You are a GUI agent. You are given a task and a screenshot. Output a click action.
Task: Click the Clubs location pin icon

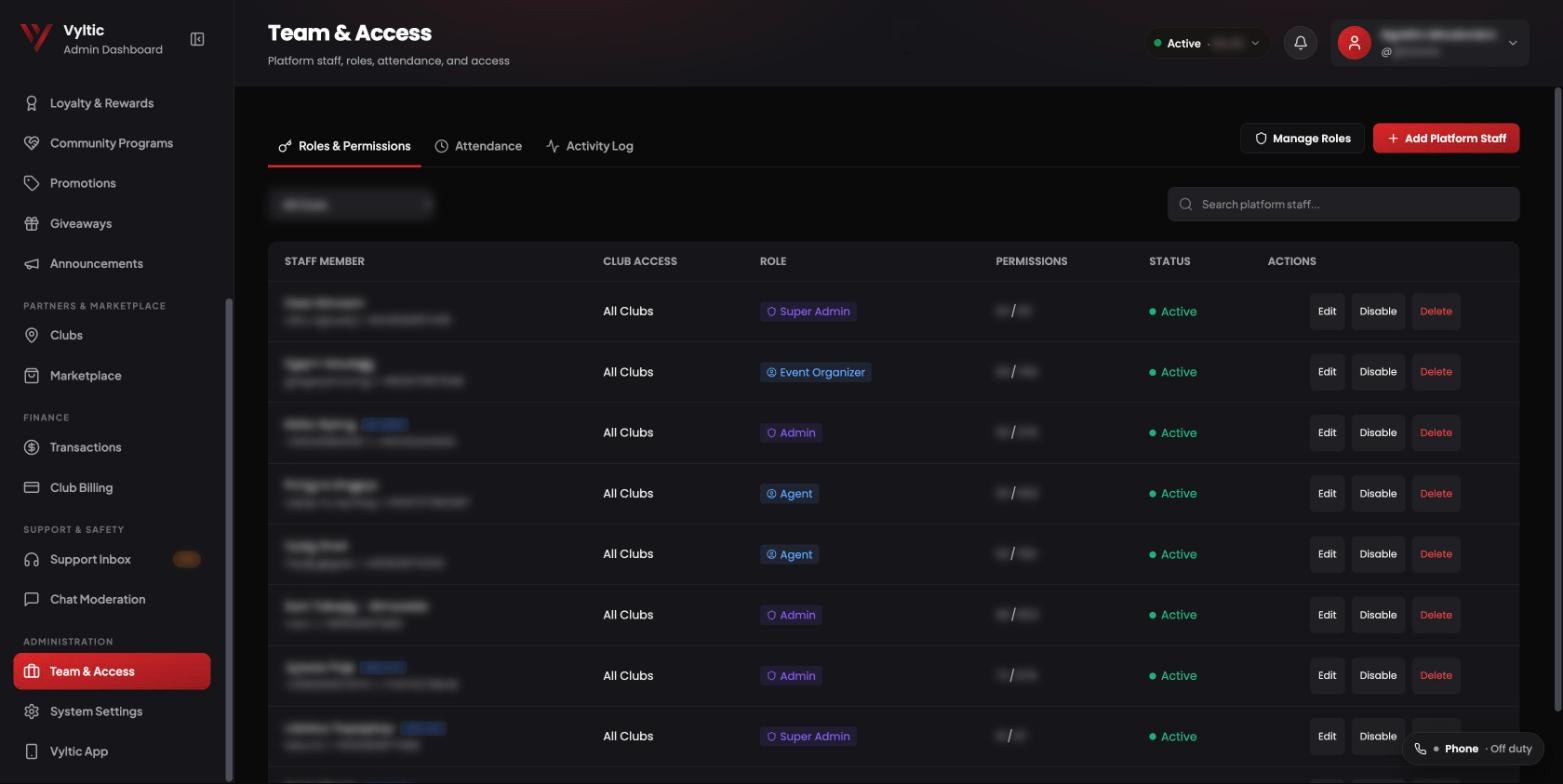(31, 336)
